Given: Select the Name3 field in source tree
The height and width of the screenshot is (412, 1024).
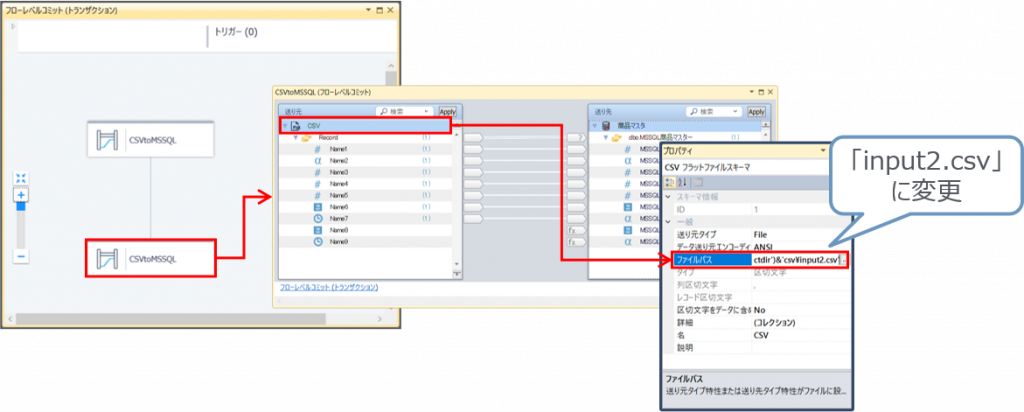Looking at the screenshot, I should [338, 172].
